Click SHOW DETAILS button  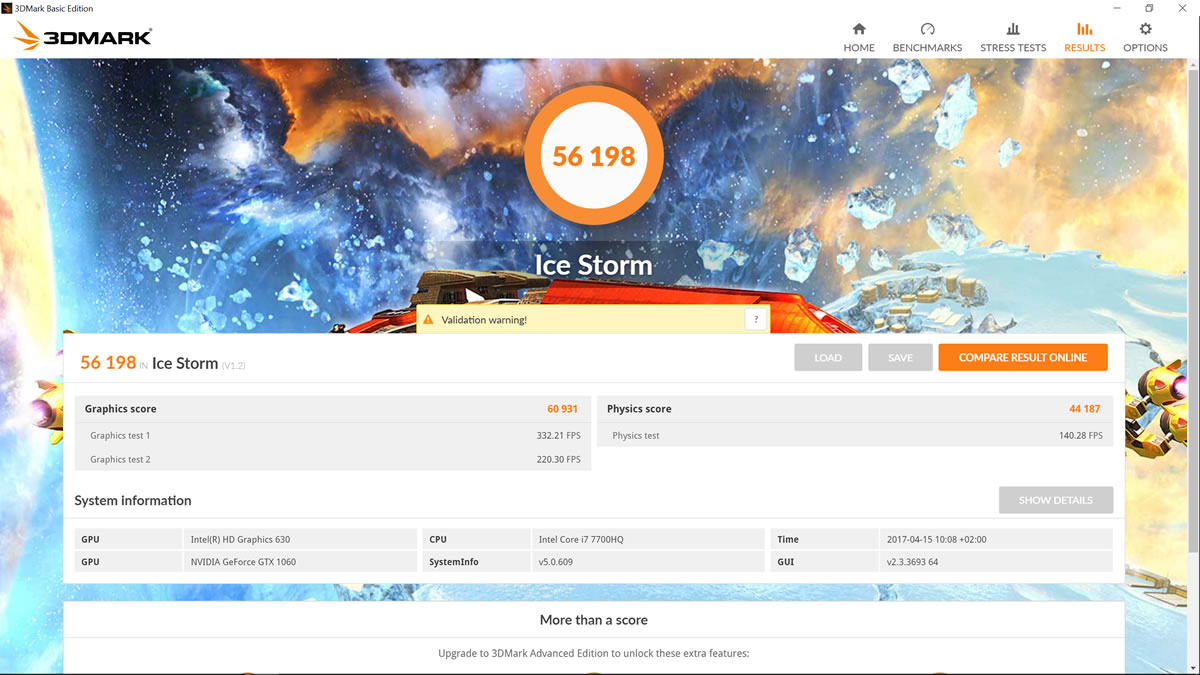tap(1056, 500)
